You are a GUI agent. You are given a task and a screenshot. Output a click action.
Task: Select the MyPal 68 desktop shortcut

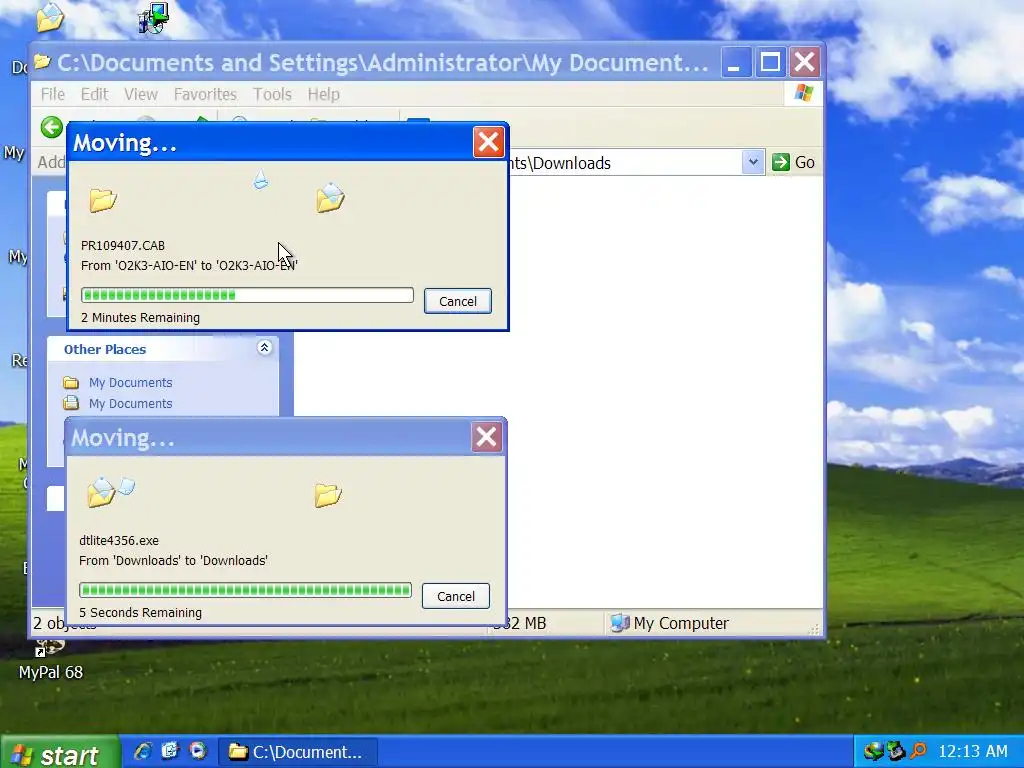point(50,660)
